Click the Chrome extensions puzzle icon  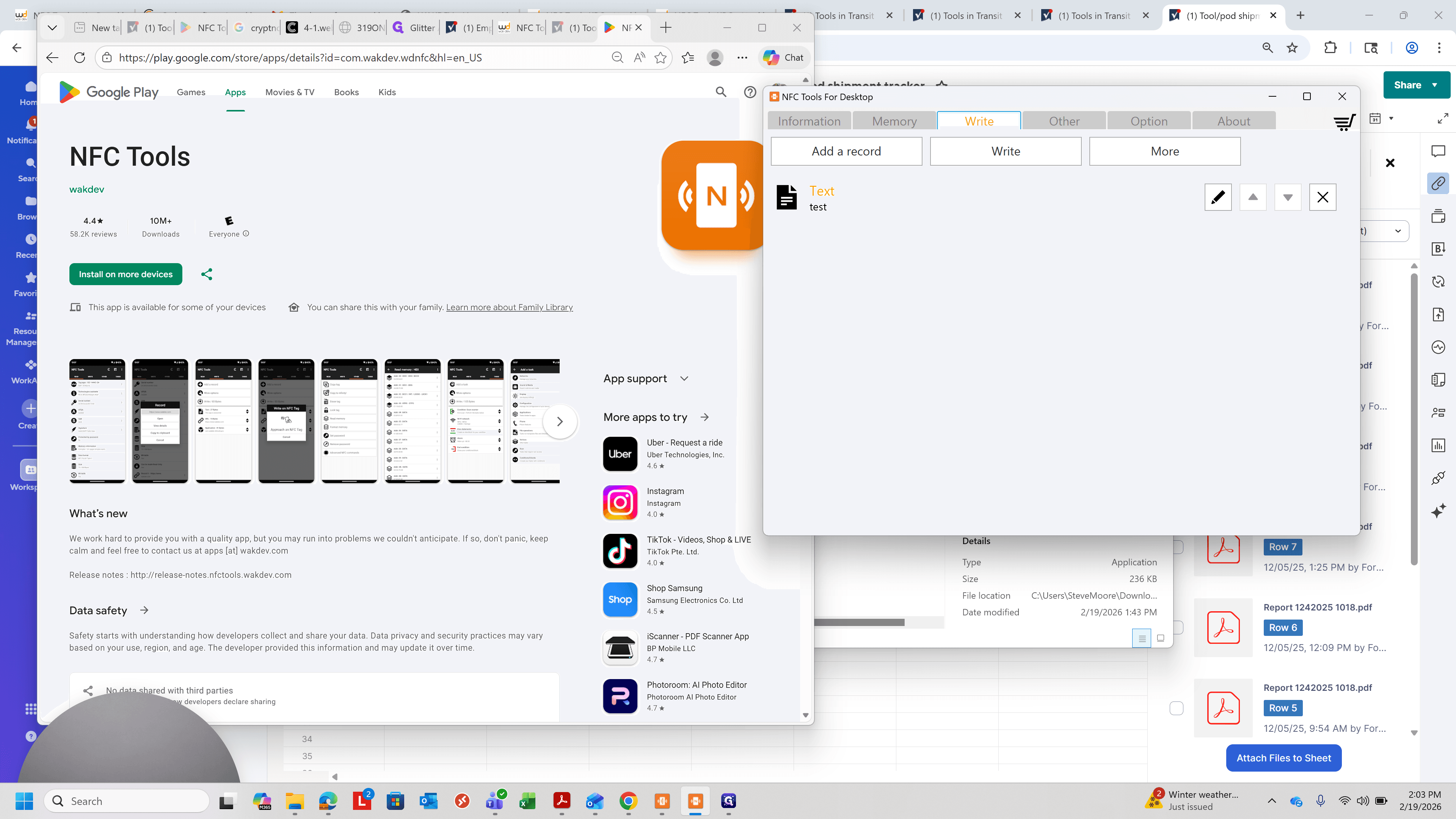1330,47
